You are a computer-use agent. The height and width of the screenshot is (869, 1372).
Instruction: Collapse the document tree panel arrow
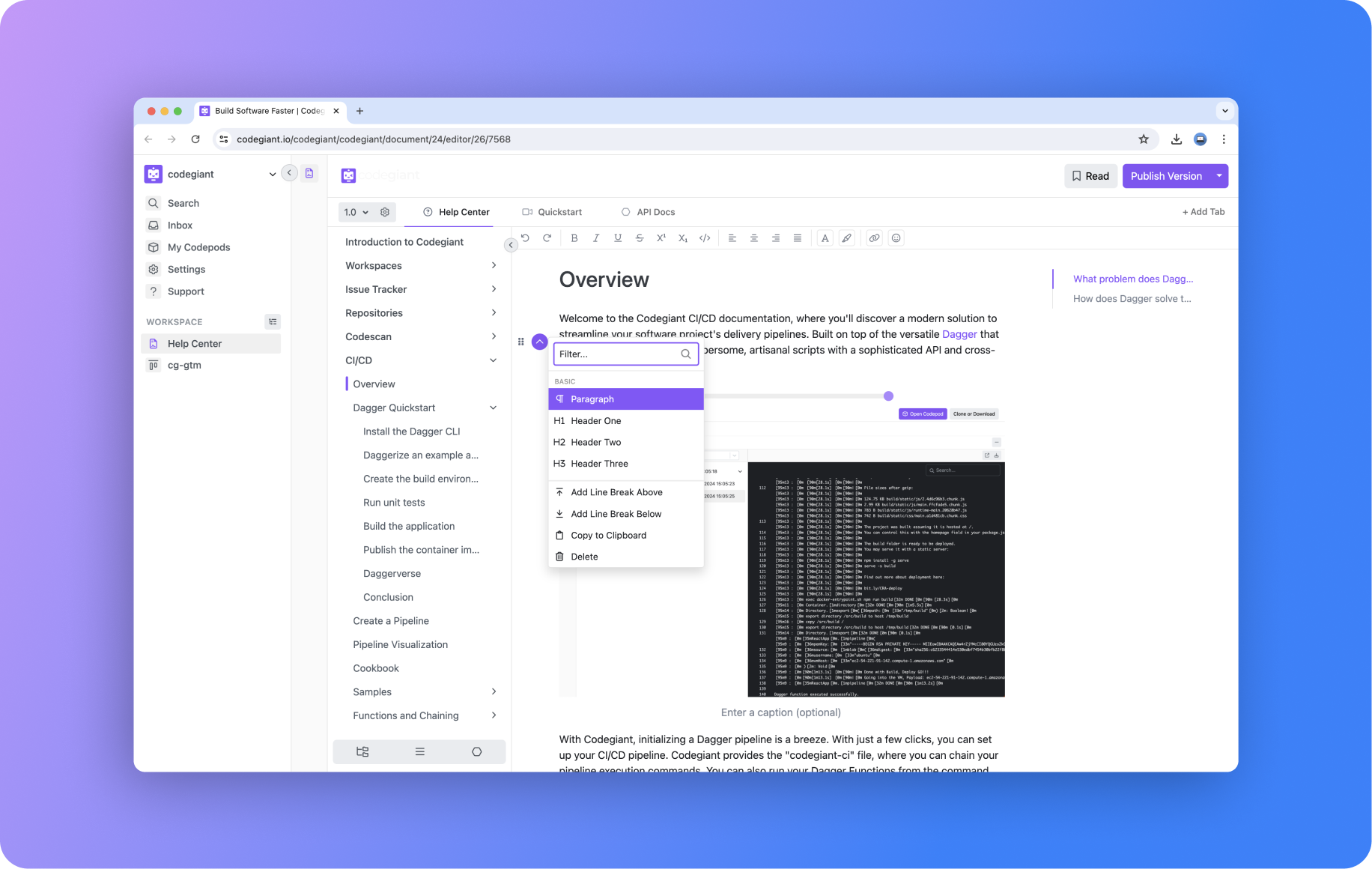pyautogui.click(x=511, y=245)
